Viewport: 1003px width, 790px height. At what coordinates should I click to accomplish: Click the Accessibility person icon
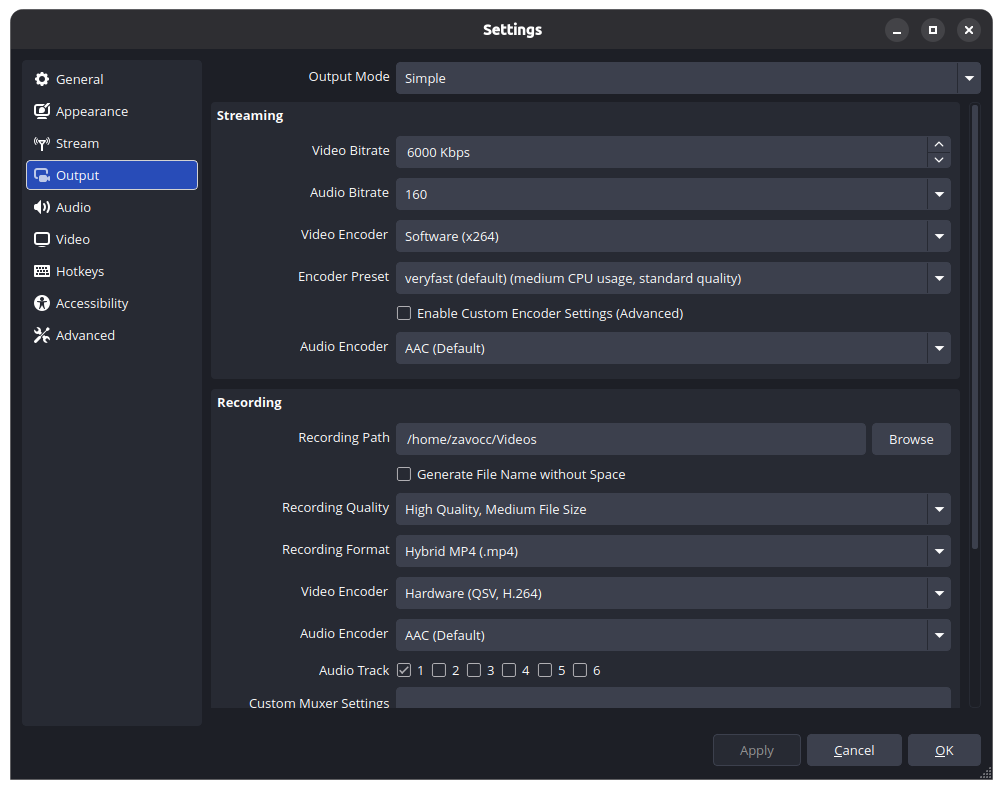(42, 303)
